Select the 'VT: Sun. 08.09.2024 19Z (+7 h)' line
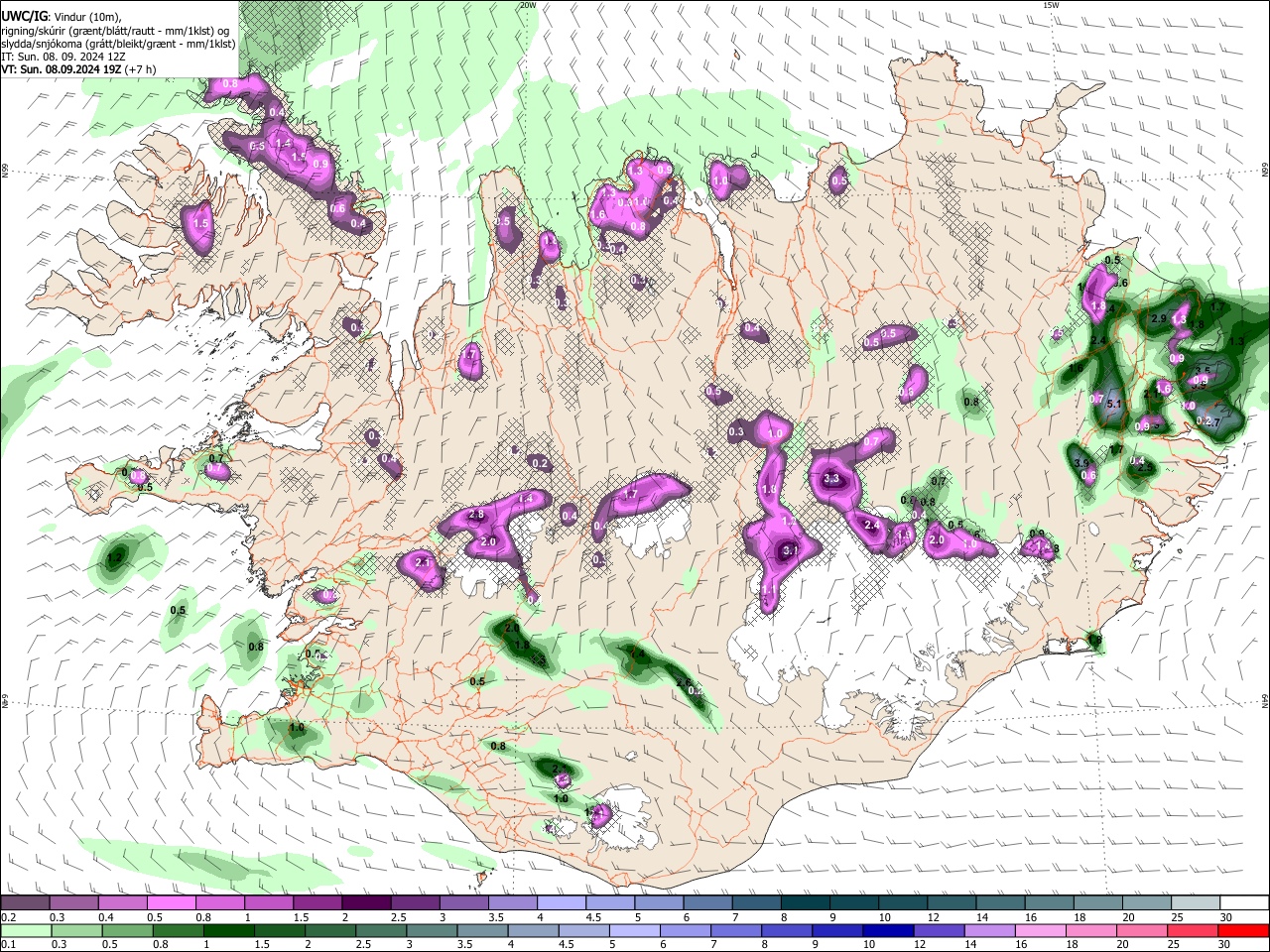This screenshot has width=1270, height=952. (x=79, y=69)
